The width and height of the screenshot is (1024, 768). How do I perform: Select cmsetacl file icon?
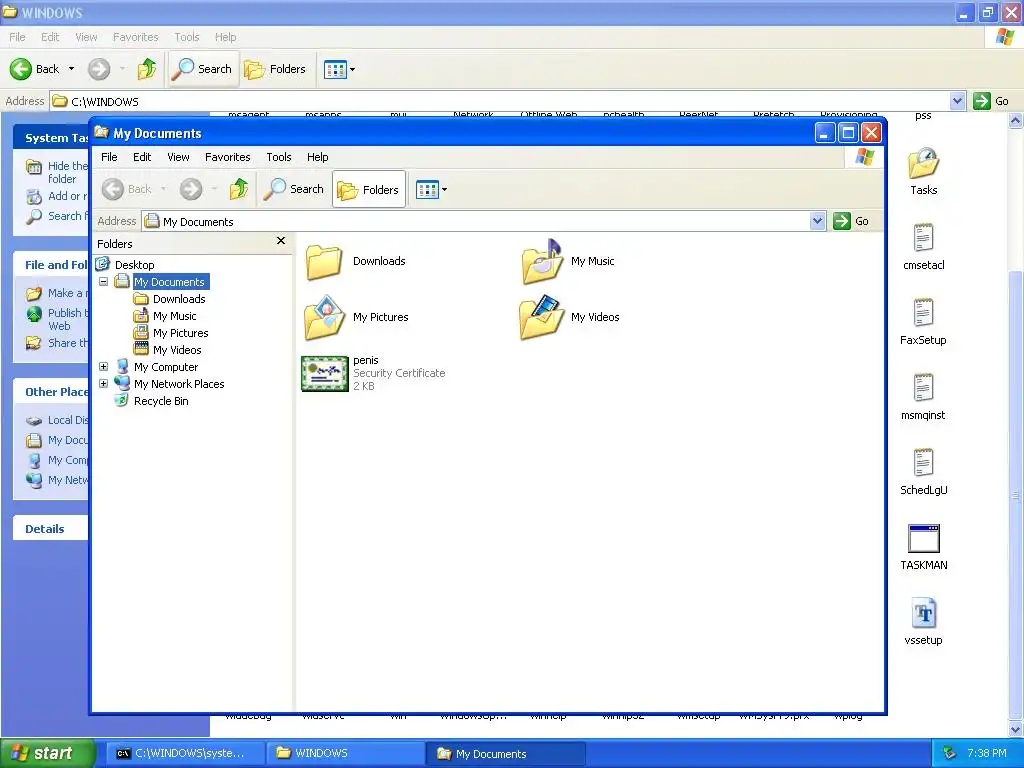coord(923,238)
